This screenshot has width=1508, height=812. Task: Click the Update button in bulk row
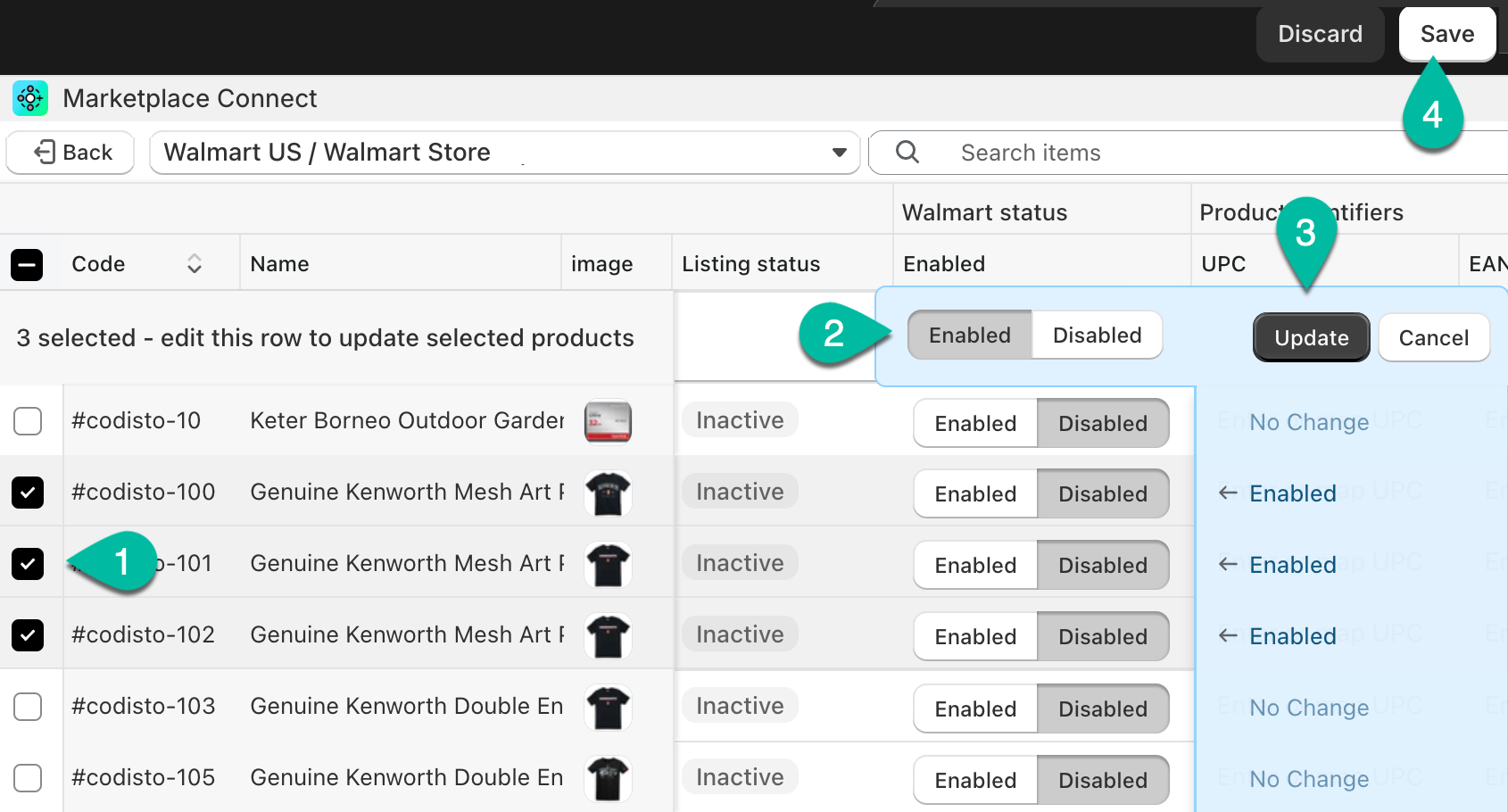(x=1312, y=337)
